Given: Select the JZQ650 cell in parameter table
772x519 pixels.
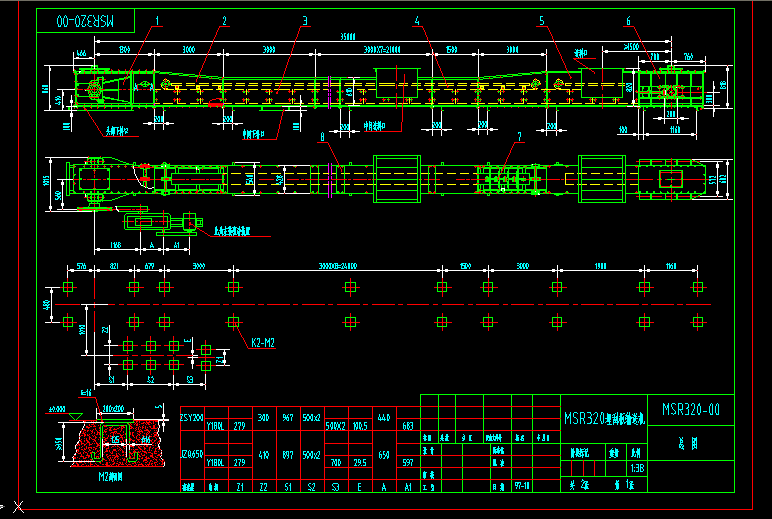Looking at the screenshot, I should [x=191, y=453].
